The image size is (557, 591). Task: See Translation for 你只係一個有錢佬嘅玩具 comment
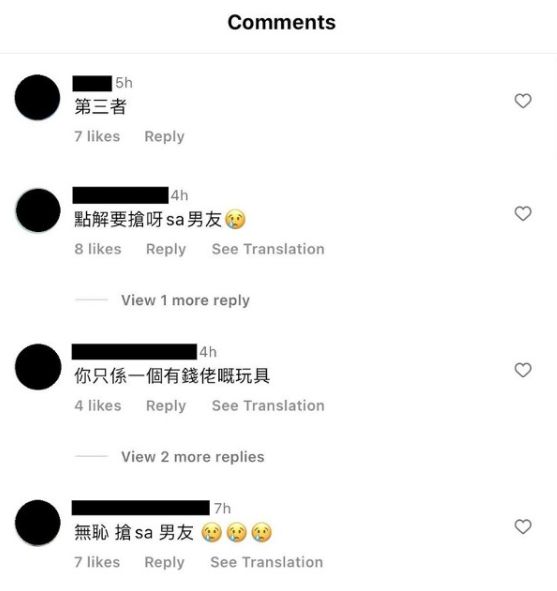point(268,406)
